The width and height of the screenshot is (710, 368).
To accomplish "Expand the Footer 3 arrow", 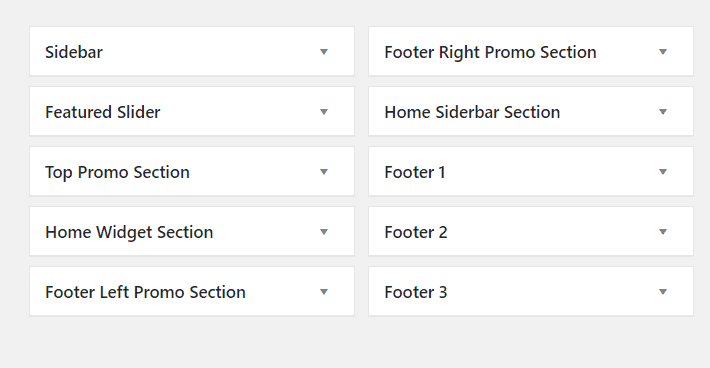I will pyautogui.click(x=663, y=292).
